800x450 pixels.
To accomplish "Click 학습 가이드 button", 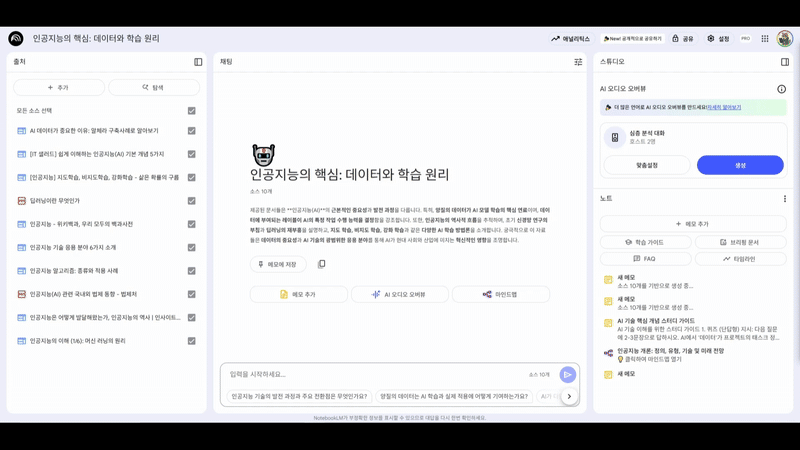I will (645, 242).
